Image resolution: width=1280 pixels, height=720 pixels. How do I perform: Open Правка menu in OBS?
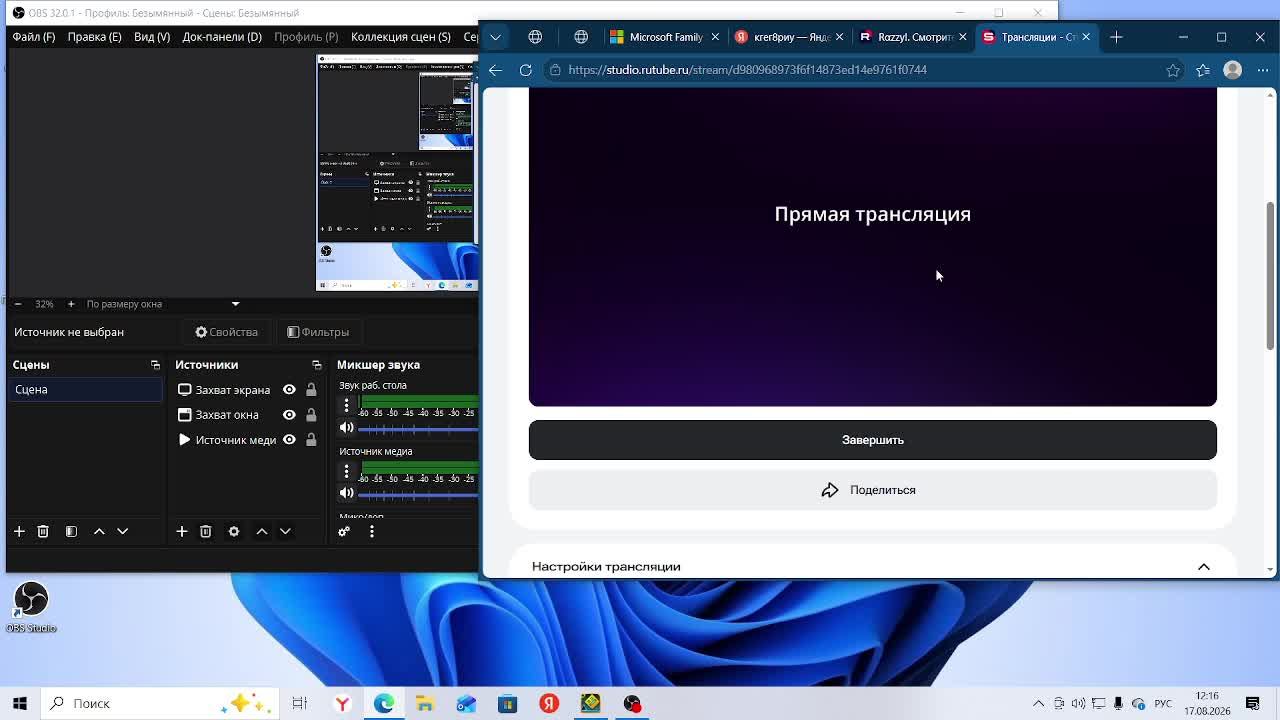94,37
